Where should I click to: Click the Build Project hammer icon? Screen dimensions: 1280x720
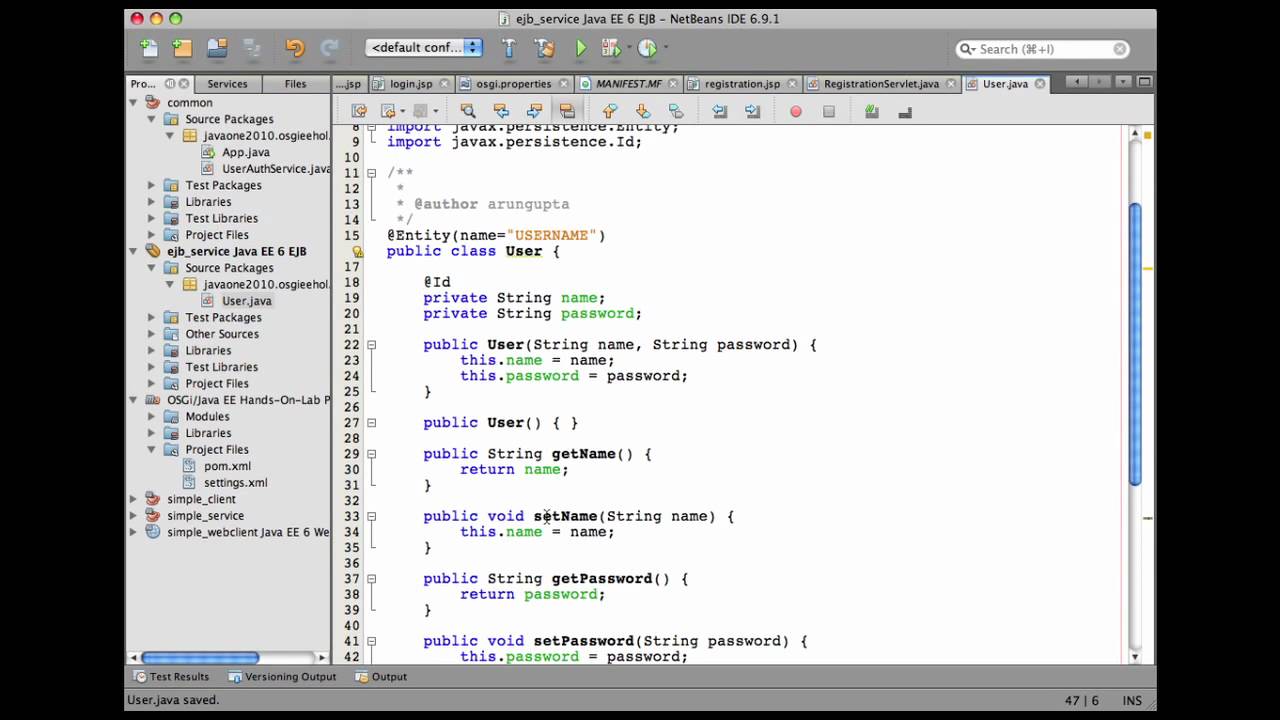click(x=508, y=47)
